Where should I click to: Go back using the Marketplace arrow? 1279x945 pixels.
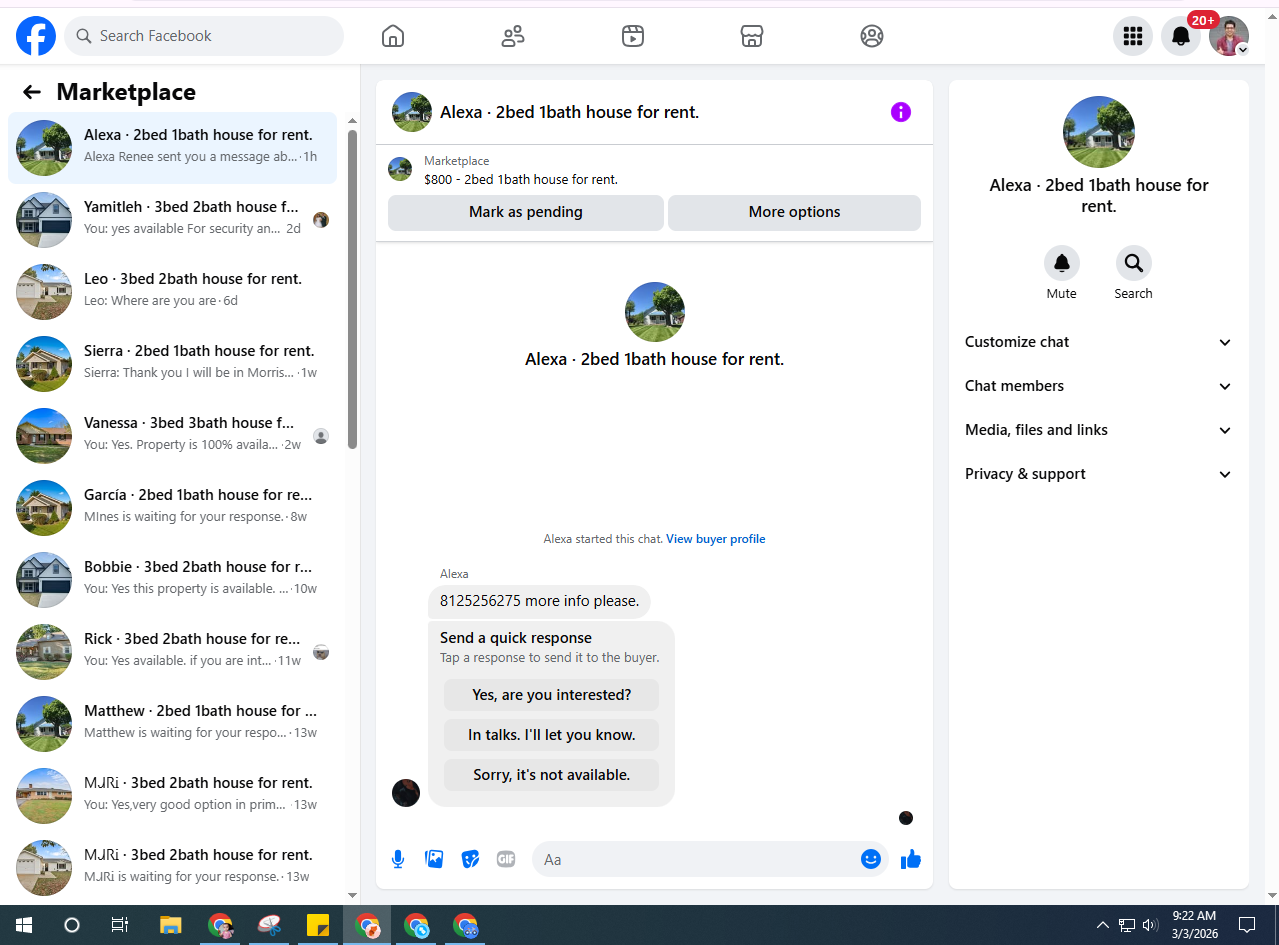tap(32, 92)
